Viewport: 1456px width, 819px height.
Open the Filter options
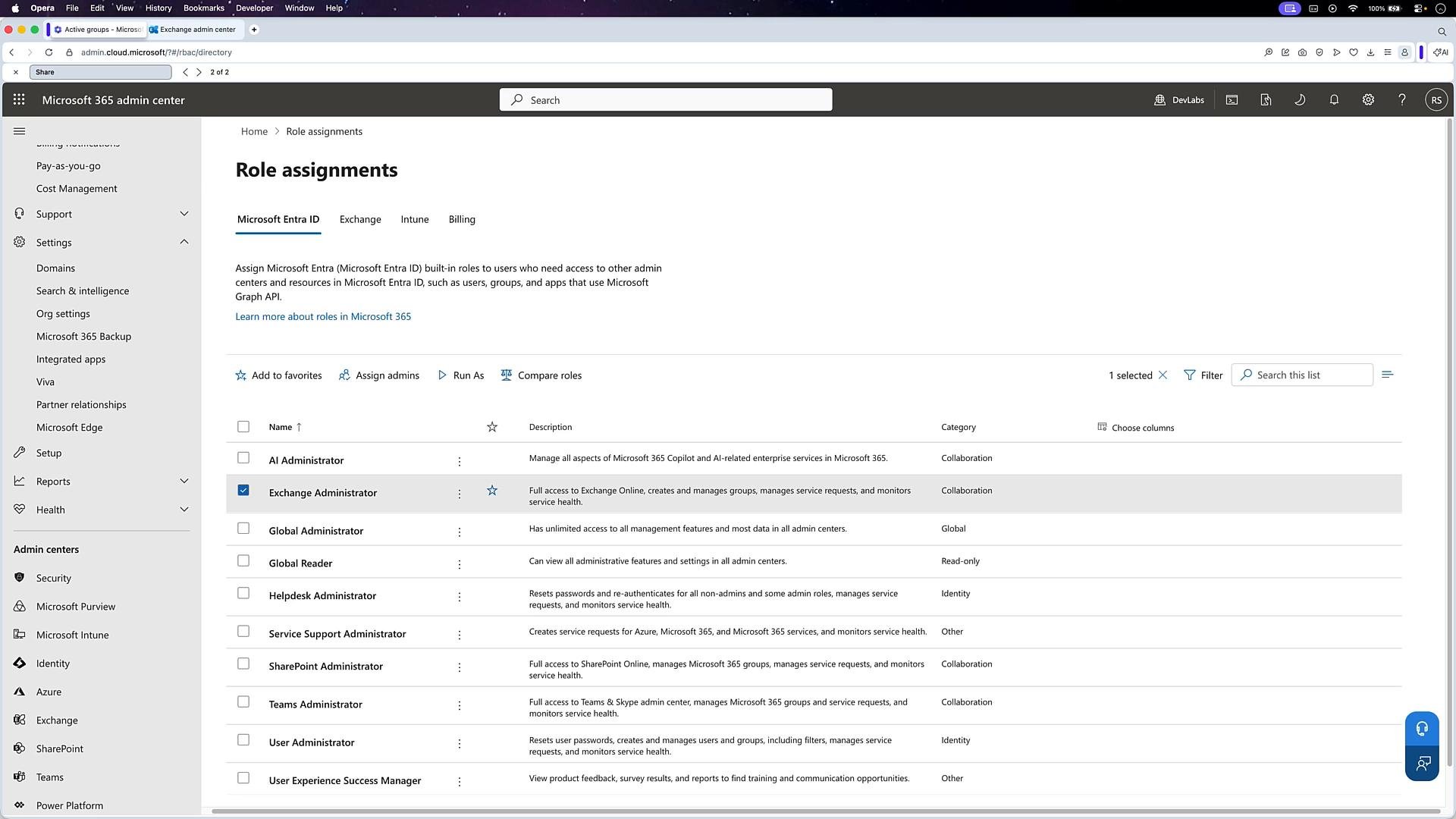point(1203,375)
